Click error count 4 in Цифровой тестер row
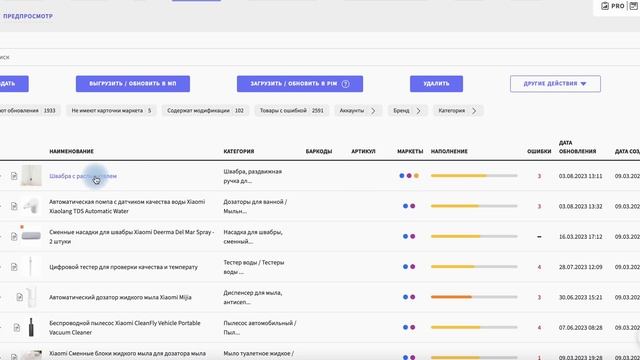 pos(539,267)
